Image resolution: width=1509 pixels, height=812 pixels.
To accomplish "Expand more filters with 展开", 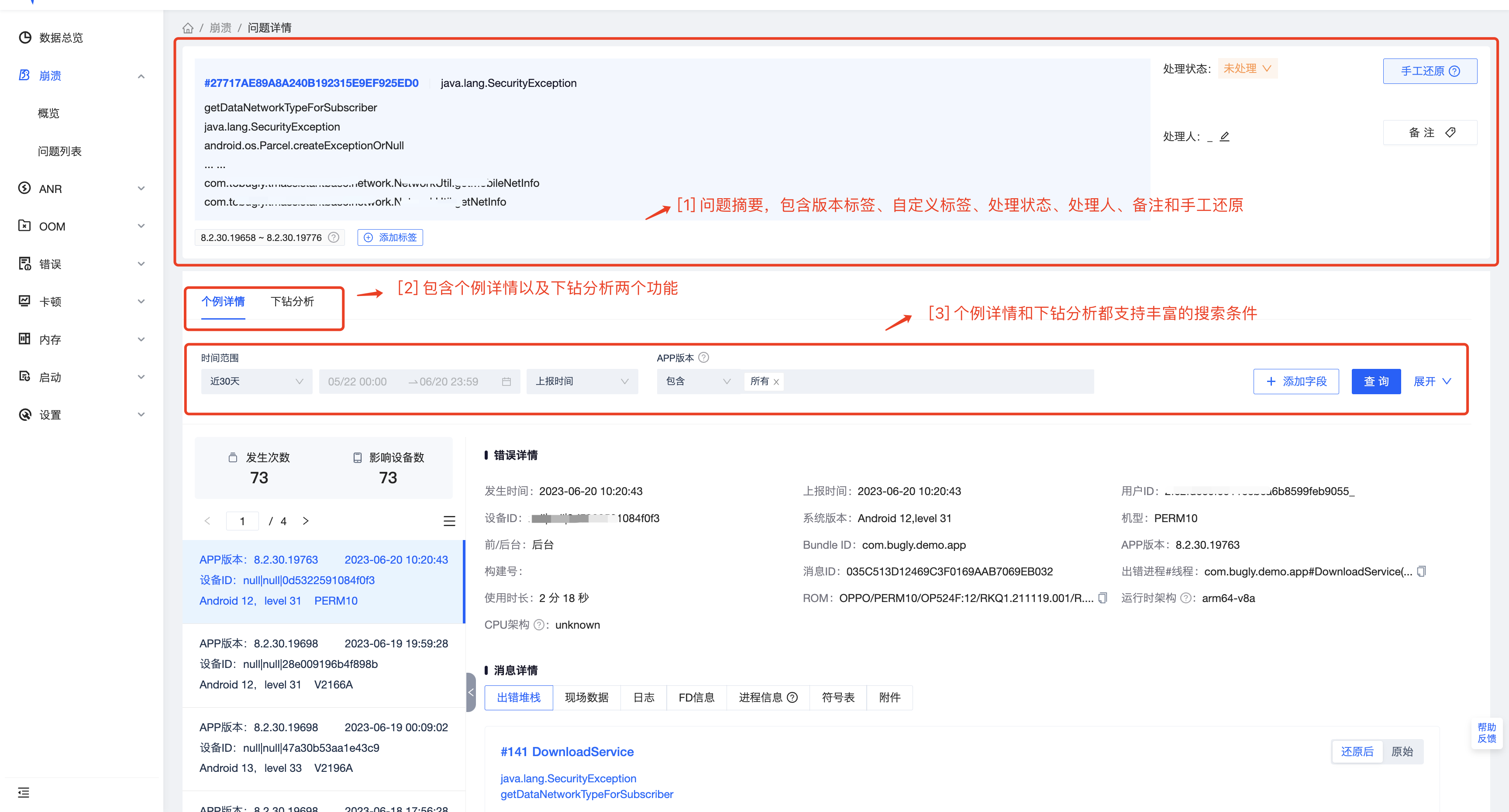I will [1432, 382].
